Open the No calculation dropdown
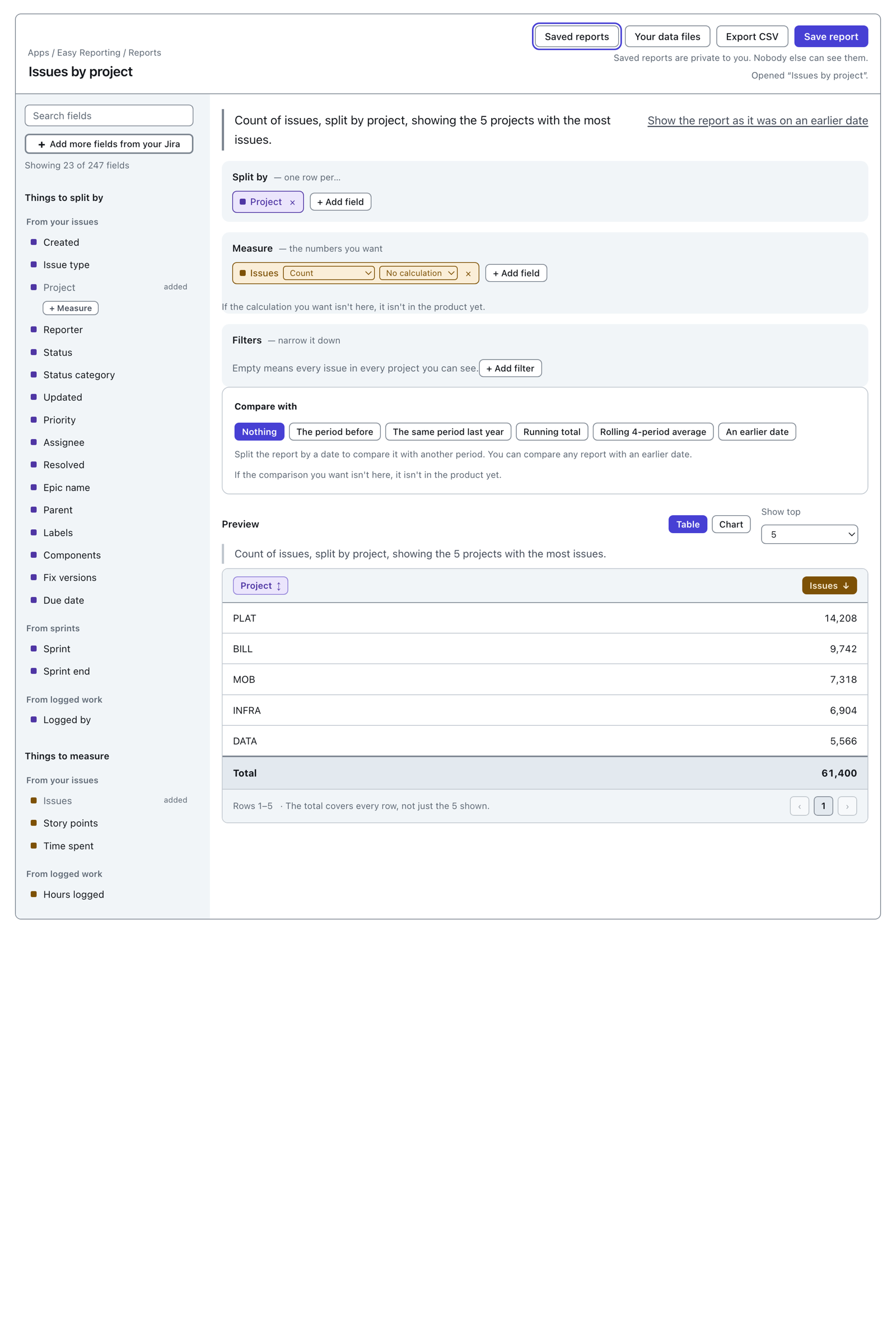The width and height of the screenshot is (896, 1344). [418, 273]
